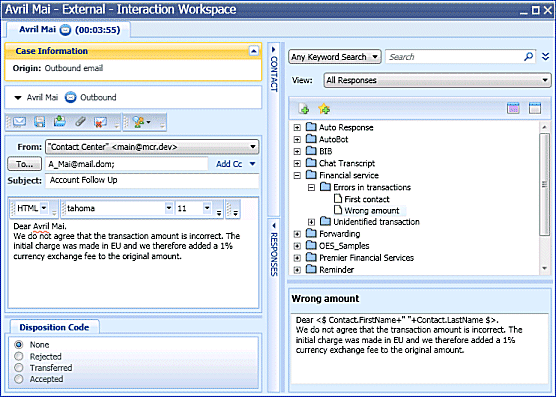Select the Avril Mai interaction tab

point(69,30)
